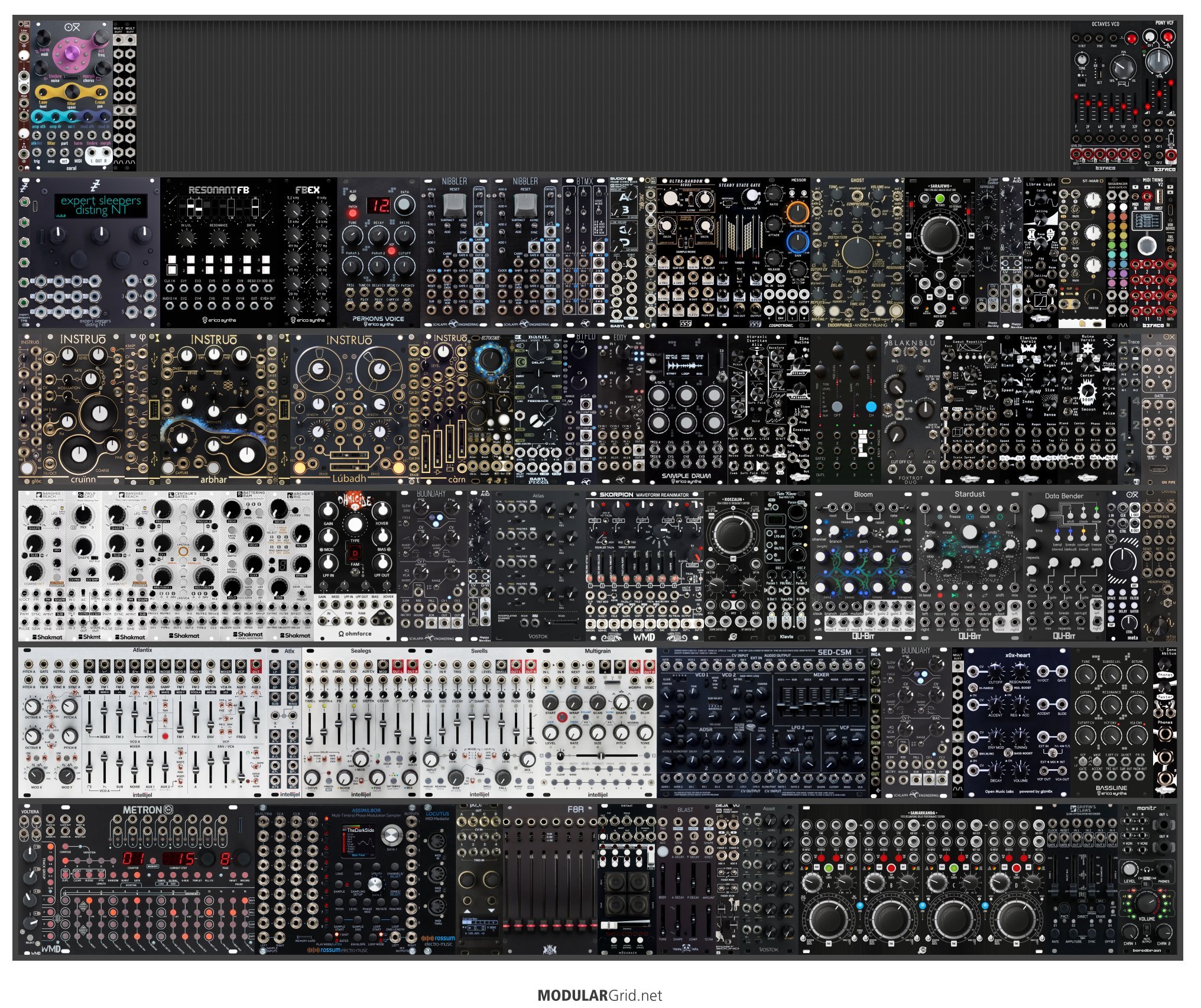The height and width of the screenshot is (1008, 1201).
Task: Open the Skorpion Waveform Reanimator module
Action: click(644, 566)
